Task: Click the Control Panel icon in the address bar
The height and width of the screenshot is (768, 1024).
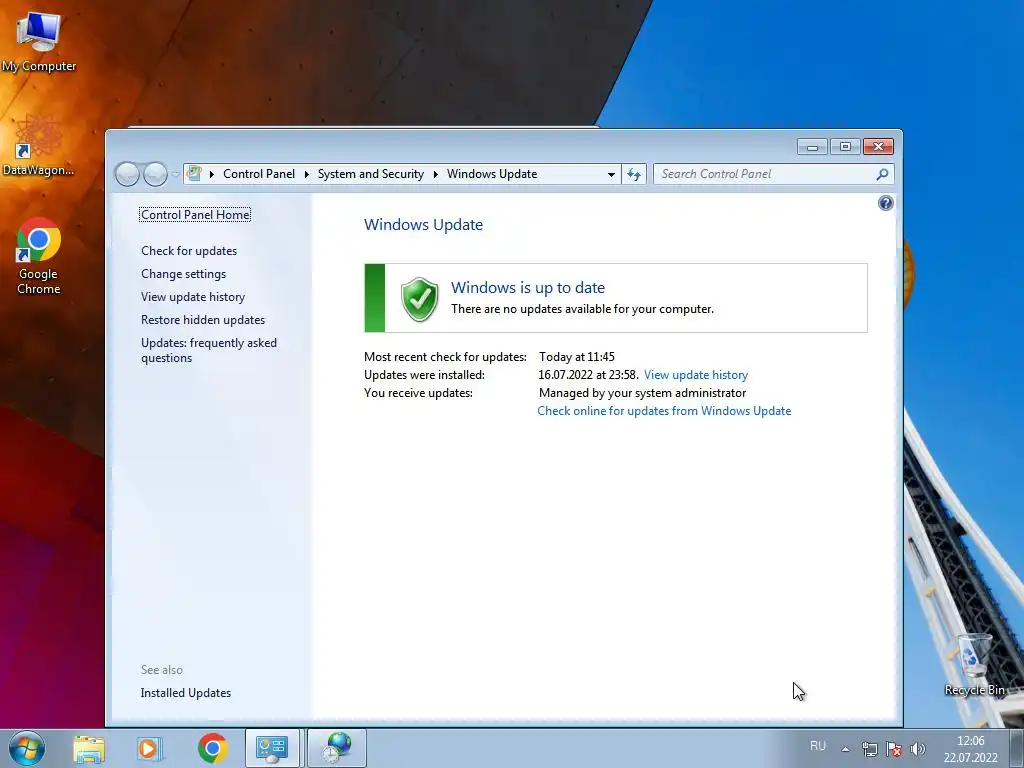Action: (x=194, y=174)
